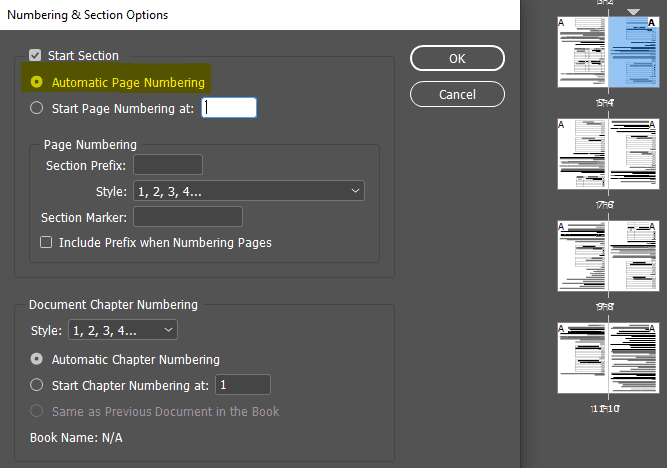The width and height of the screenshot is (667, 468).
Task: Toggle the Start Section checkbox
Action: [35, 55]
